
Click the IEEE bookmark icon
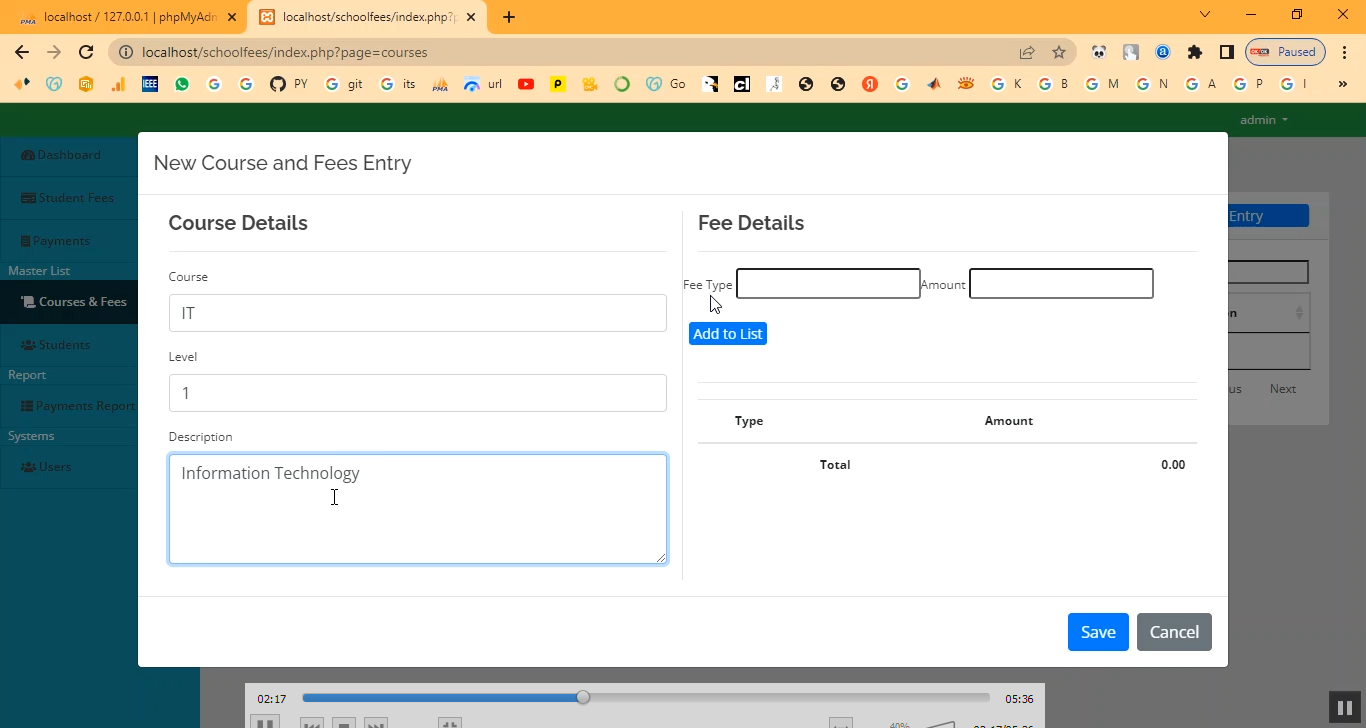(150, 84)
